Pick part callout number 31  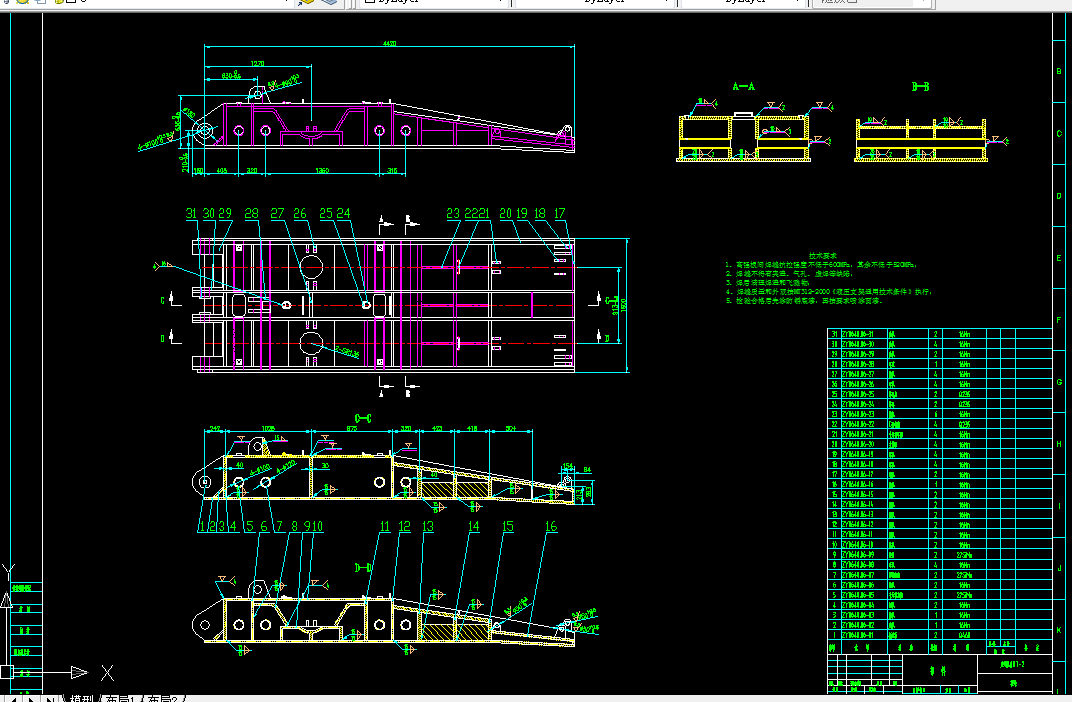(191, 213)
